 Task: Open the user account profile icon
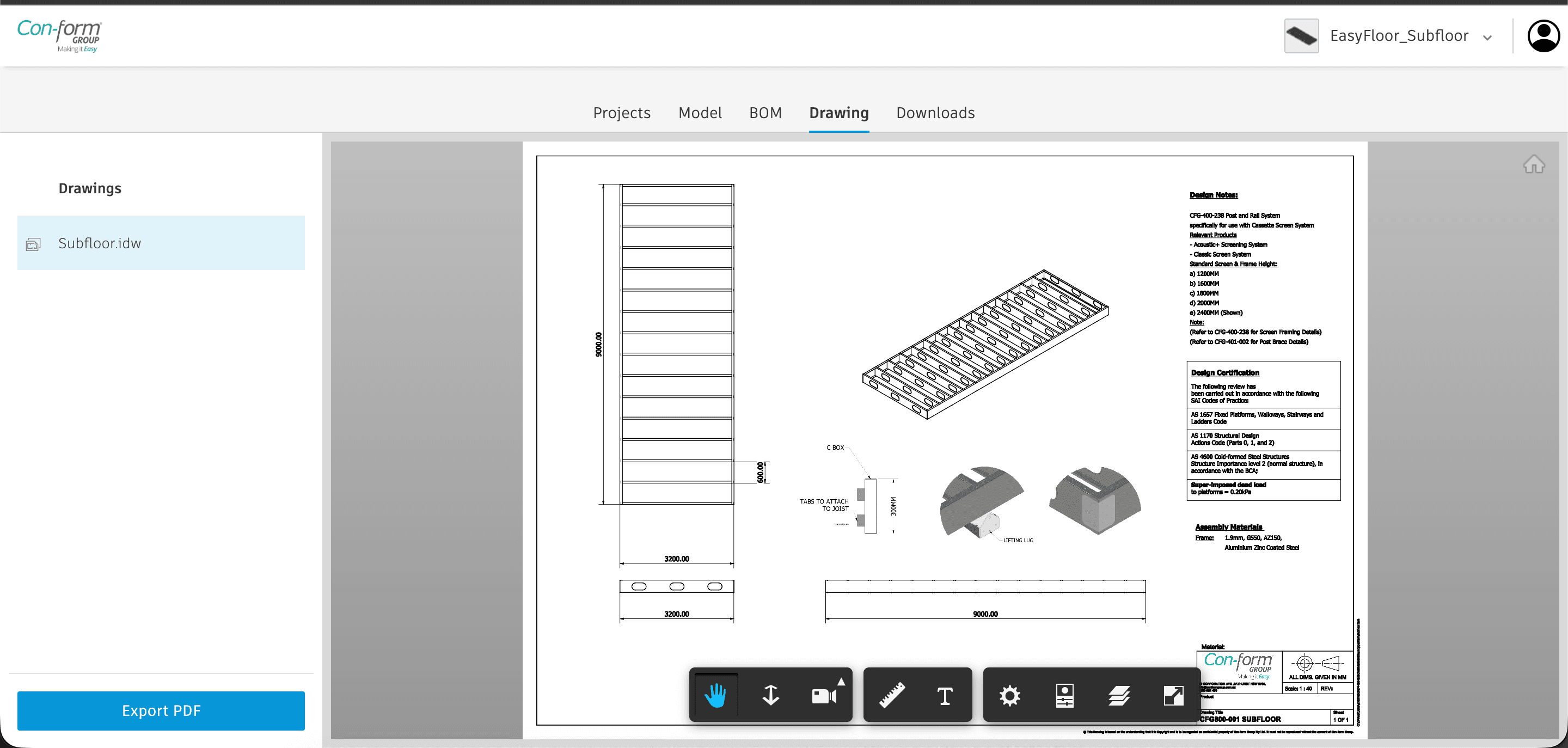[1543, 36]
